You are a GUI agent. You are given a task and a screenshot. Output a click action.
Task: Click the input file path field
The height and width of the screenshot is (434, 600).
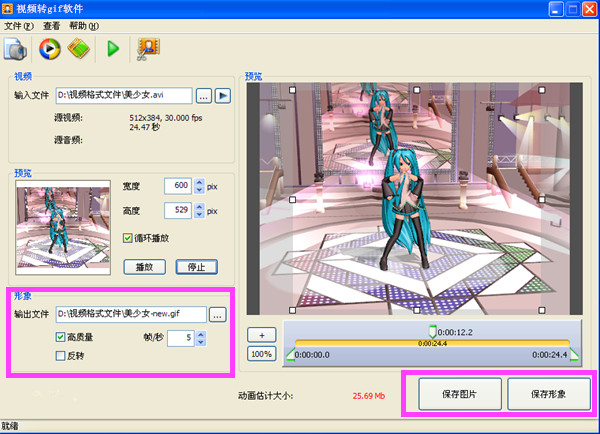tap(124, 95)
